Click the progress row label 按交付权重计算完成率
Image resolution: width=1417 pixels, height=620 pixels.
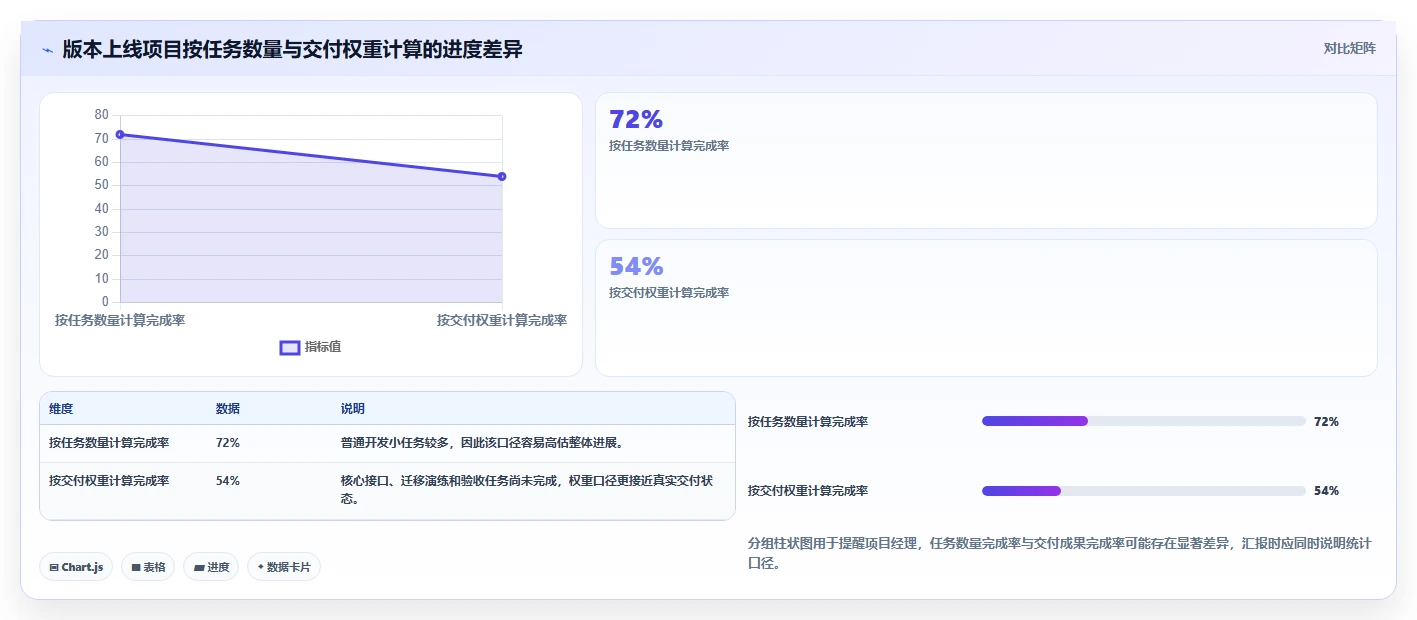pos(808,491)
